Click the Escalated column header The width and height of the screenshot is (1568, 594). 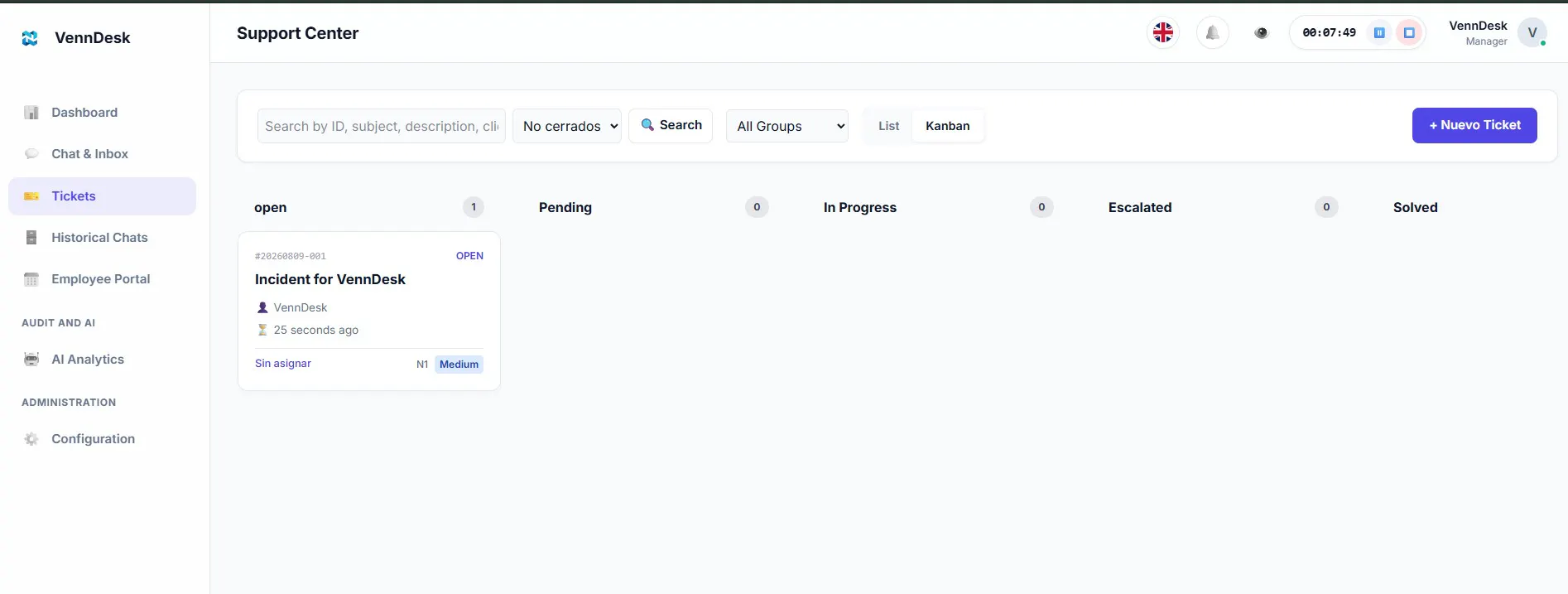coord(1140,208)
